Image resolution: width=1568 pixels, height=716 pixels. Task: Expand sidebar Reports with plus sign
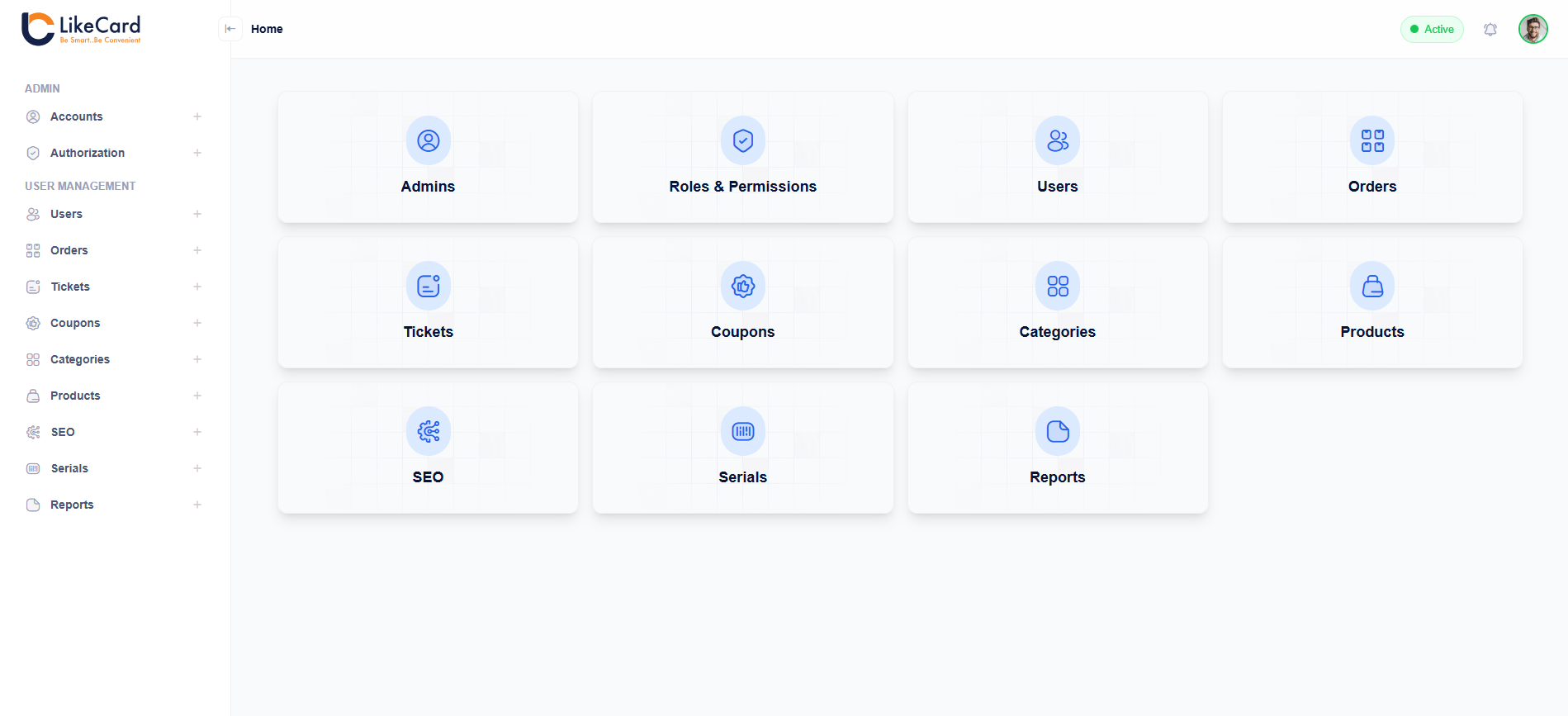click(x=197, y=505)
